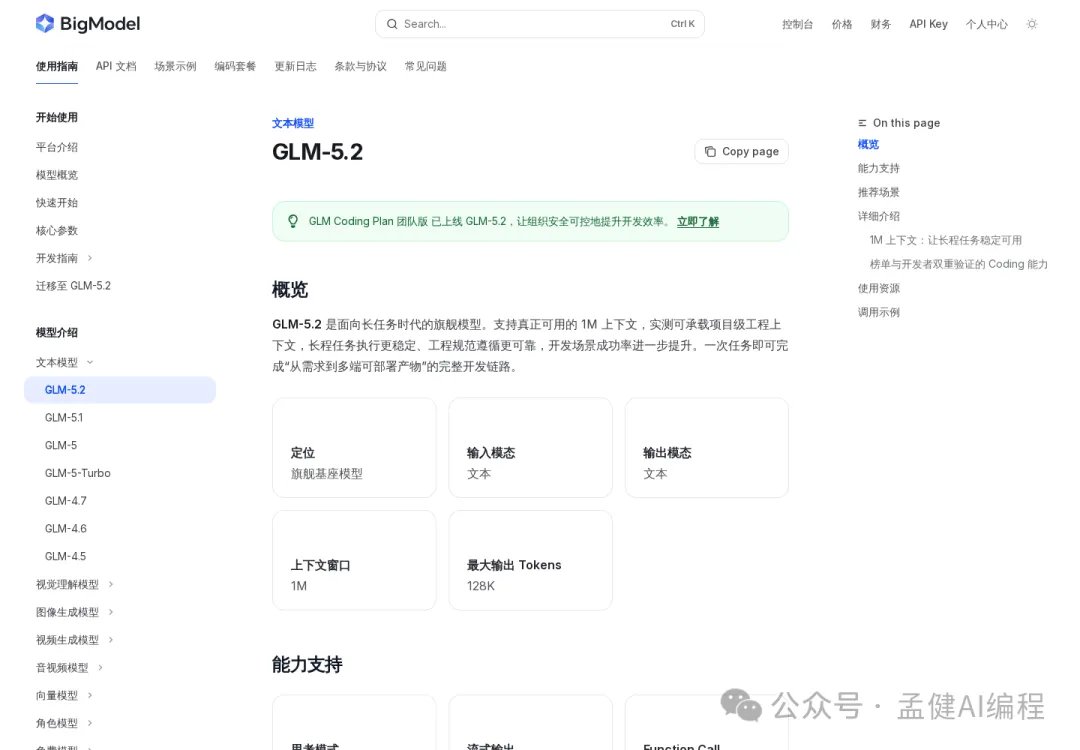1080x750 pixels.
Task: Toggle light/dark theme sun icon
Action: 1032,24
